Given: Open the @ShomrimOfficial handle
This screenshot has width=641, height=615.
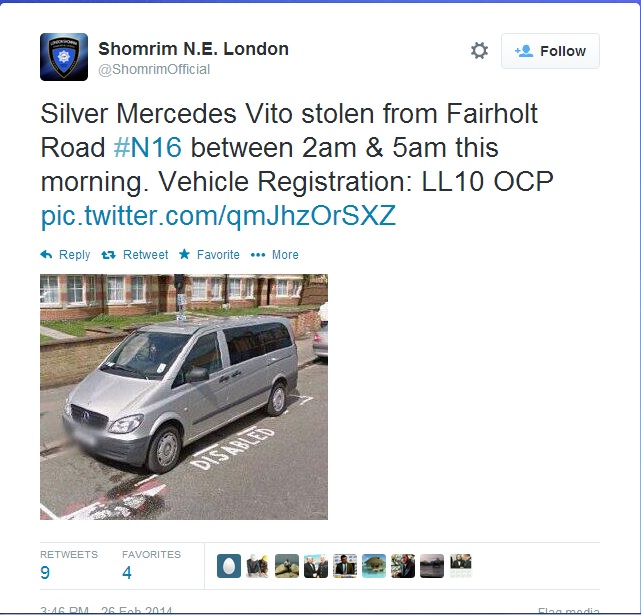Looking at the screenshot, I should pos(154,69).
